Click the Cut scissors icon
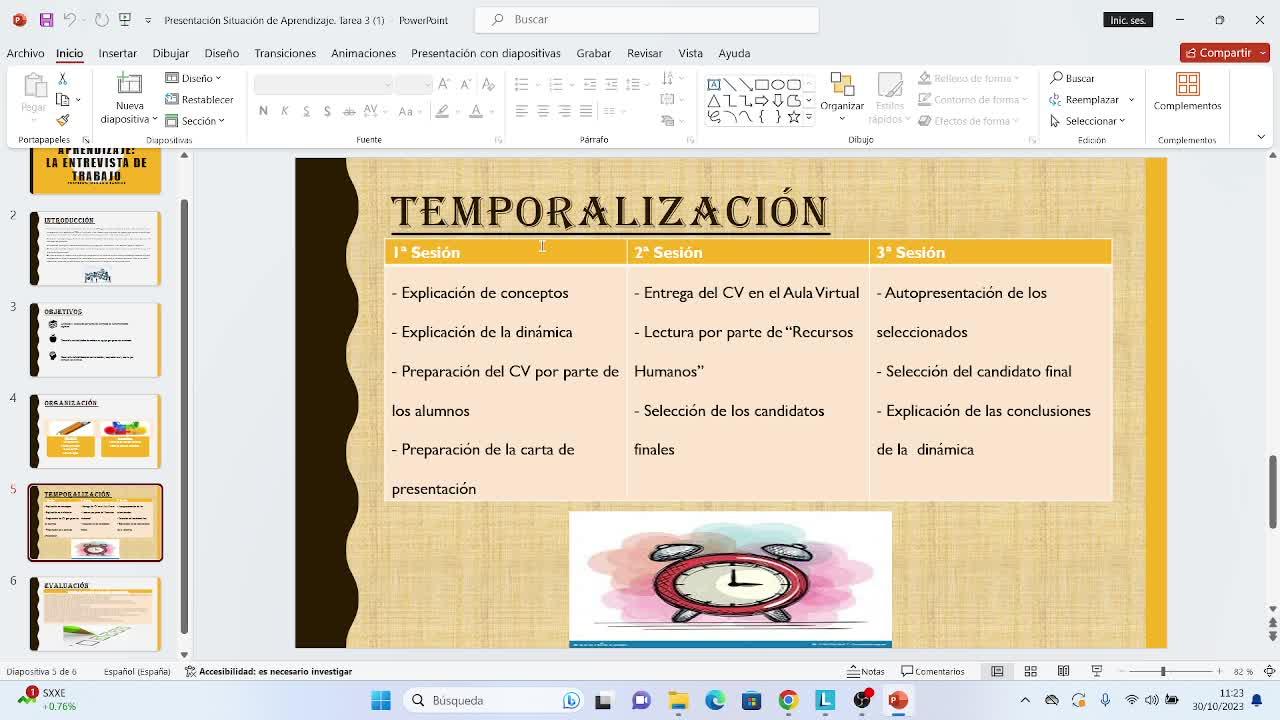The image size is (1280, 720). [x=63, y=78]
